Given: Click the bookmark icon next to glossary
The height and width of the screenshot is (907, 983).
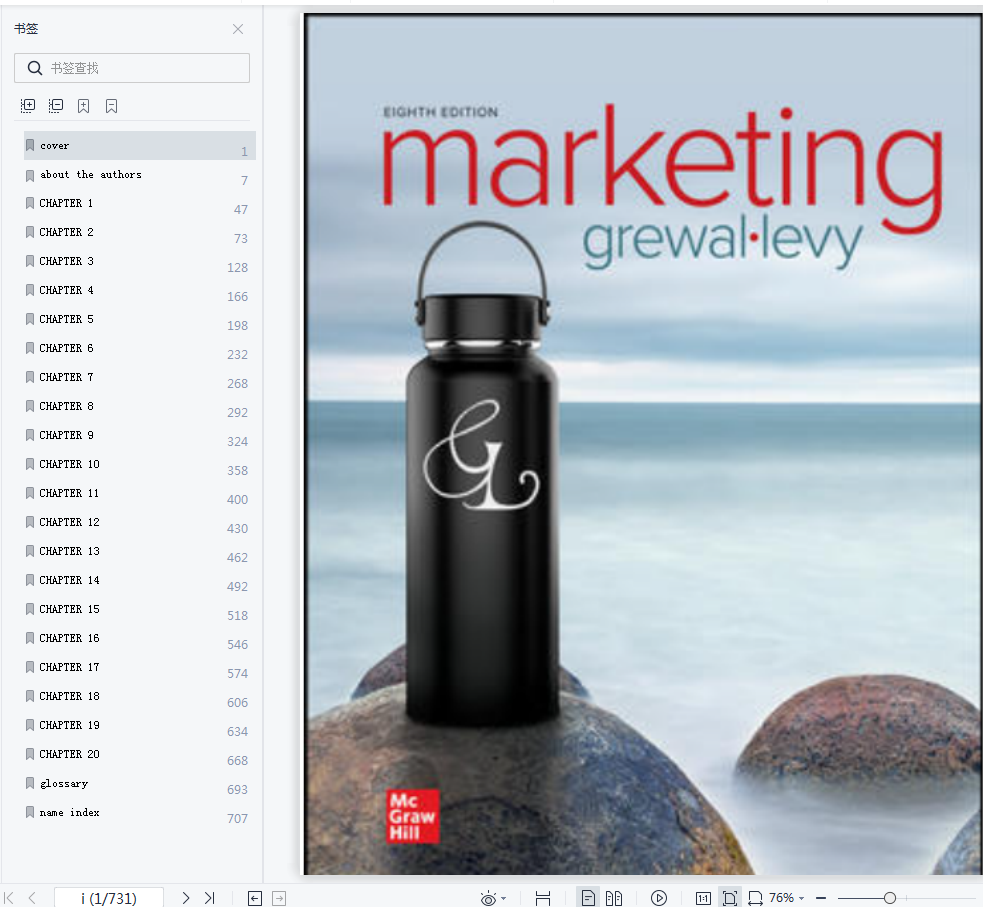Looking at the screenshot, I should pyautogui.click(x=29, y=783).
